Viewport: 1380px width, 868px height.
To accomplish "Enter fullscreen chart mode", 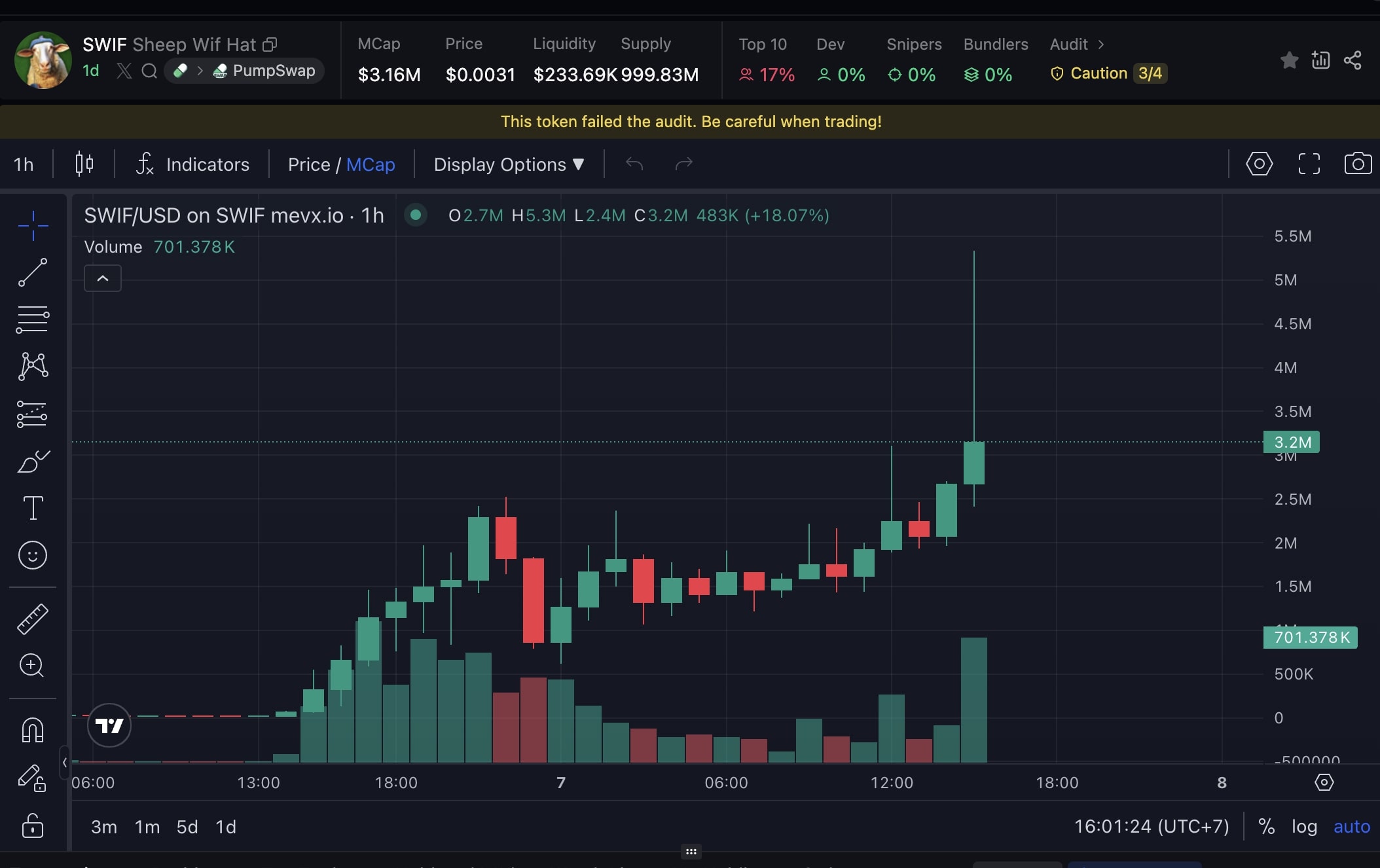I will [x=1309, y=164].
